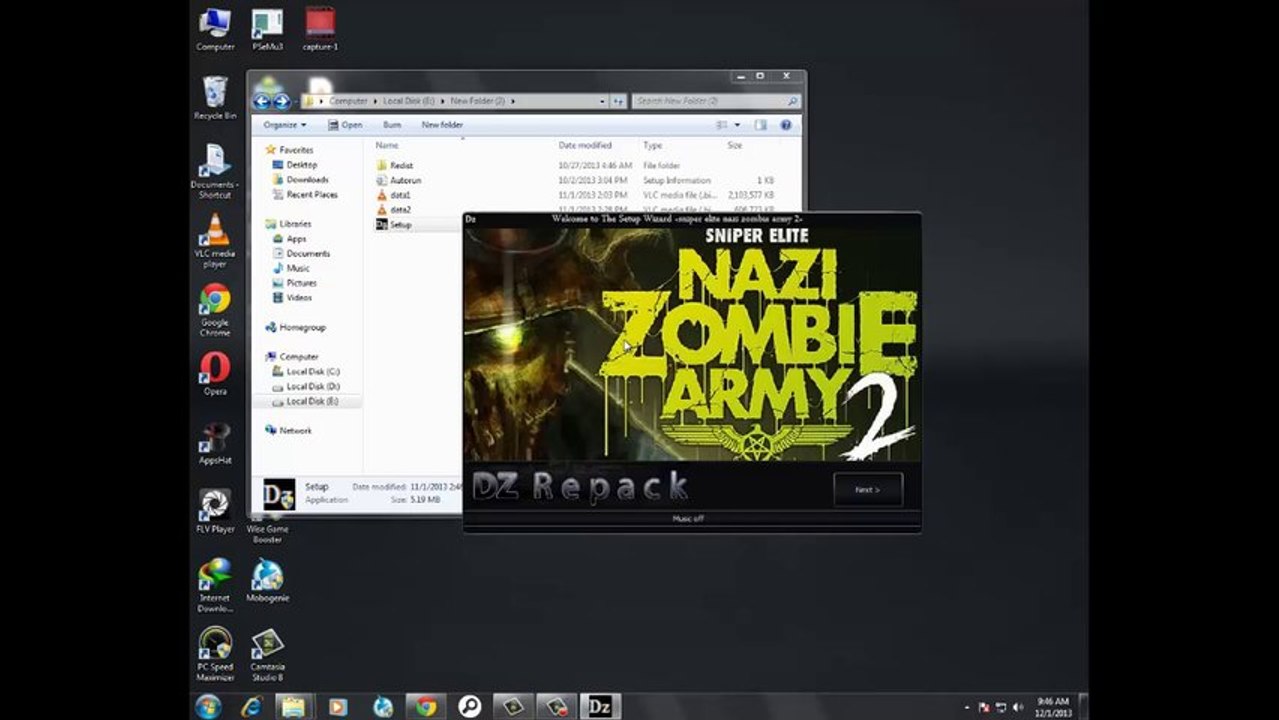Click Computer in the address bar path
1279x720 pixels.
(349, 101)
